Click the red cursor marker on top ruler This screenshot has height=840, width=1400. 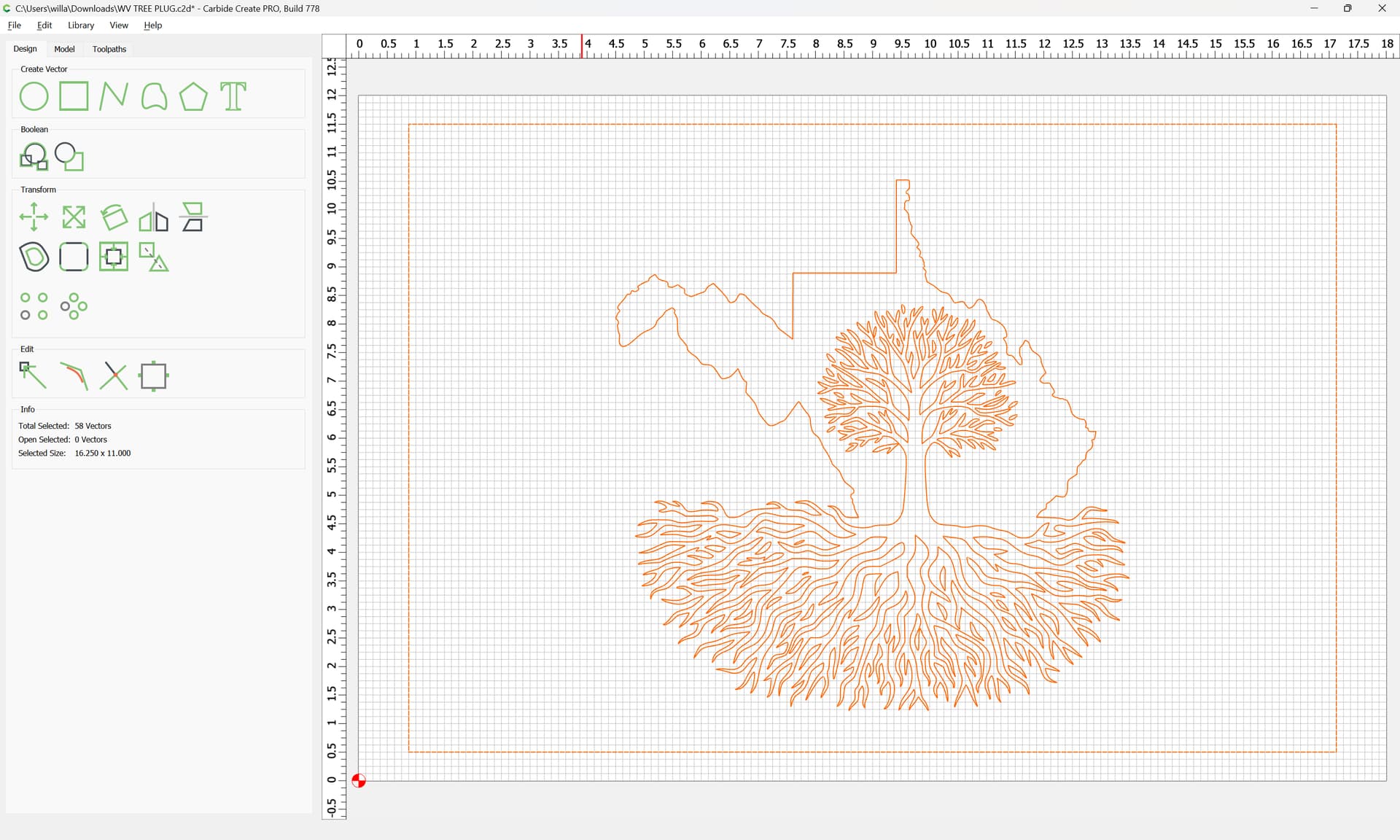click(x=582, y=45)
